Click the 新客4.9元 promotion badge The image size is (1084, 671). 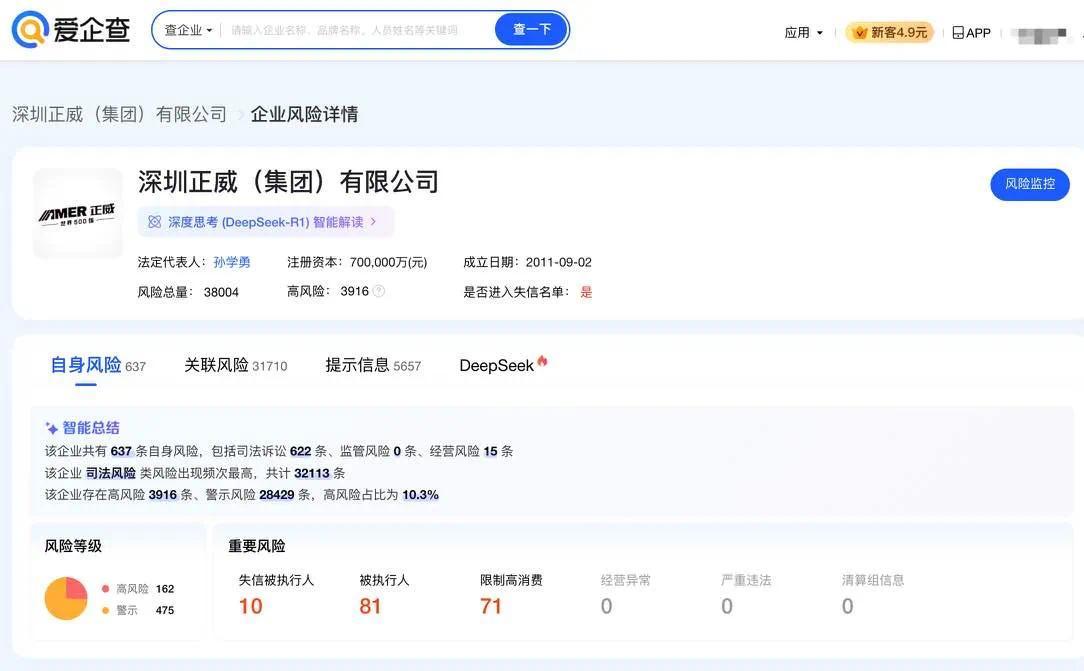pyautogui.click(x=890, y=32)
